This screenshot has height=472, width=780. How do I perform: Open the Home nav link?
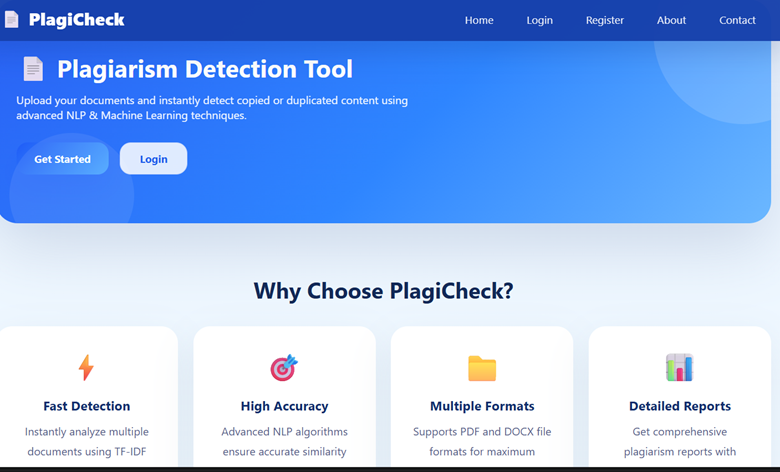(x=479, y=20)
